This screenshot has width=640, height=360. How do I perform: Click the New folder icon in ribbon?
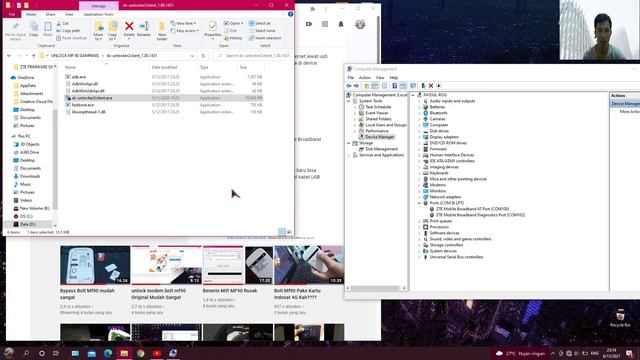point(162,27)
